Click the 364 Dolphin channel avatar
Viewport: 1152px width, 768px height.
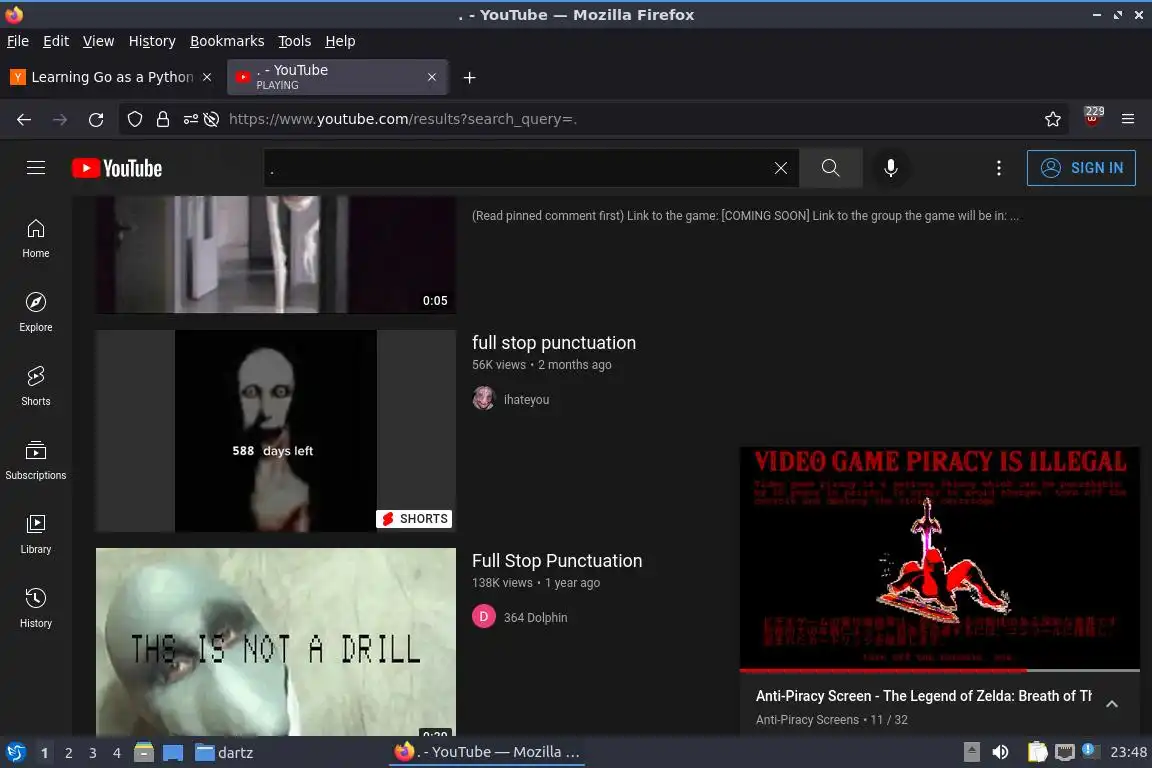coord(483,617)
